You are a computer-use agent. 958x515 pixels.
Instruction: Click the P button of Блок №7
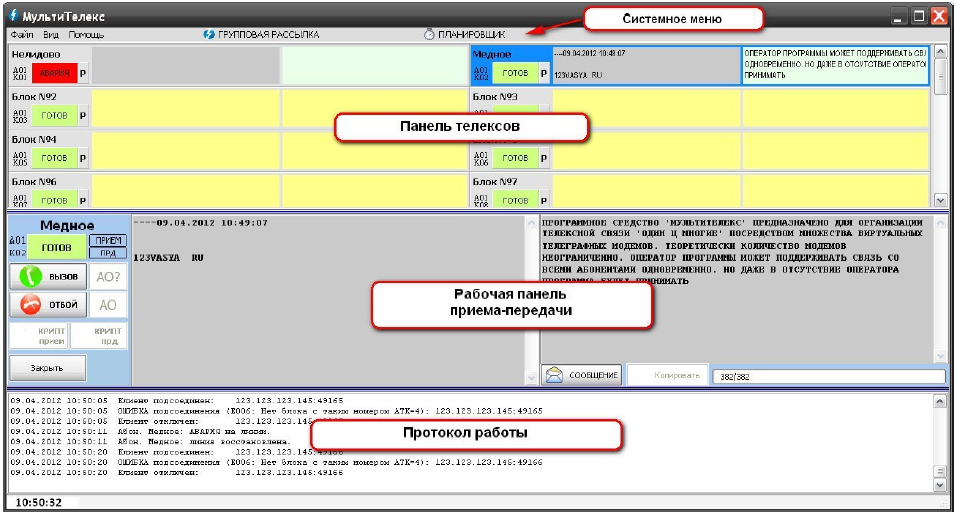coord(544,200)
